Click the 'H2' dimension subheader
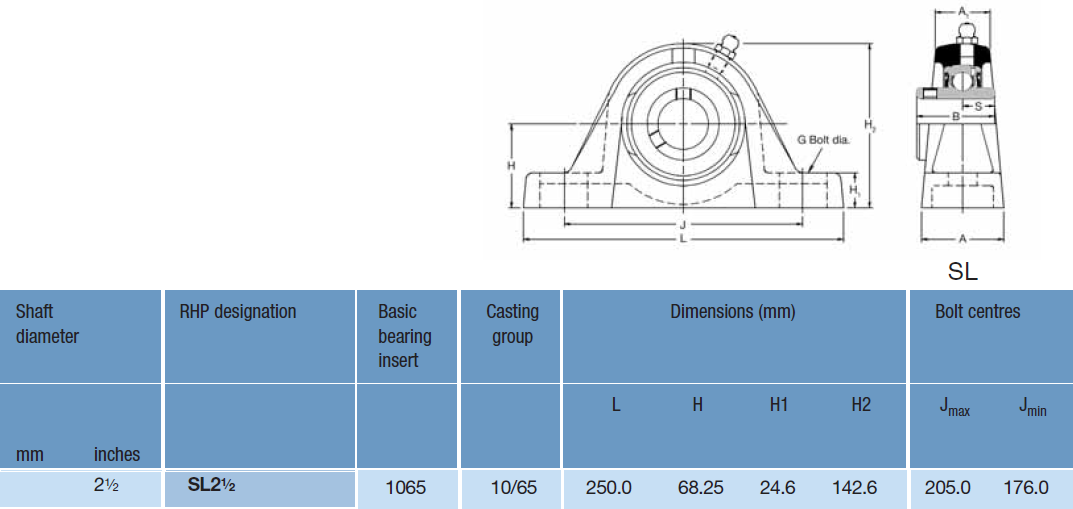Screen dimensions: 1073x509 coord(861,405)
